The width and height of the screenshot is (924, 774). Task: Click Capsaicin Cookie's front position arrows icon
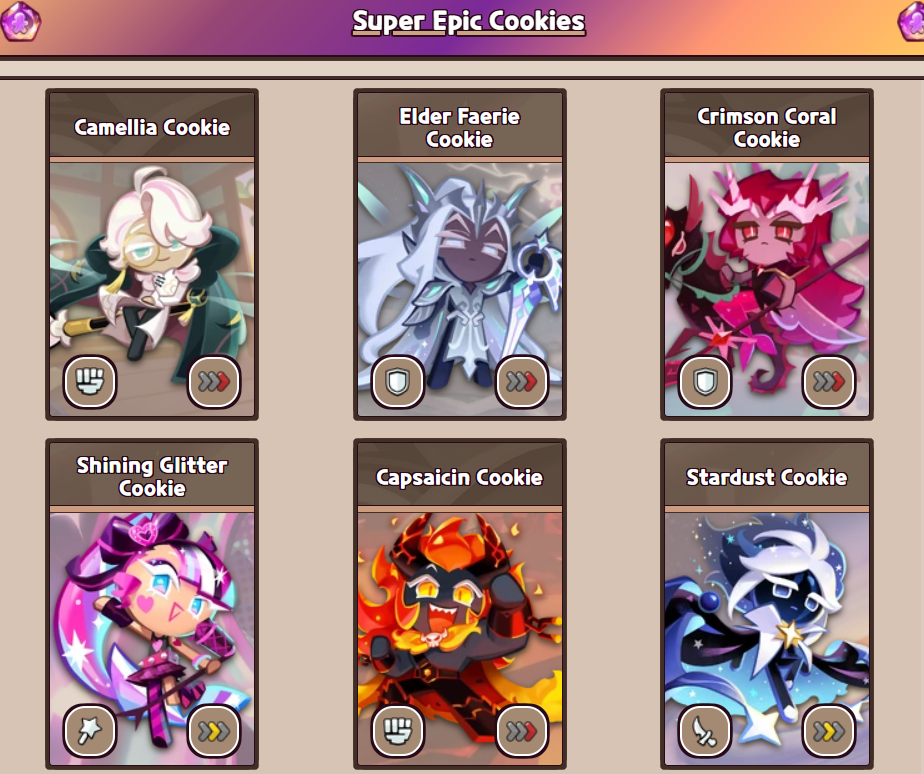(x=522, y=731)
